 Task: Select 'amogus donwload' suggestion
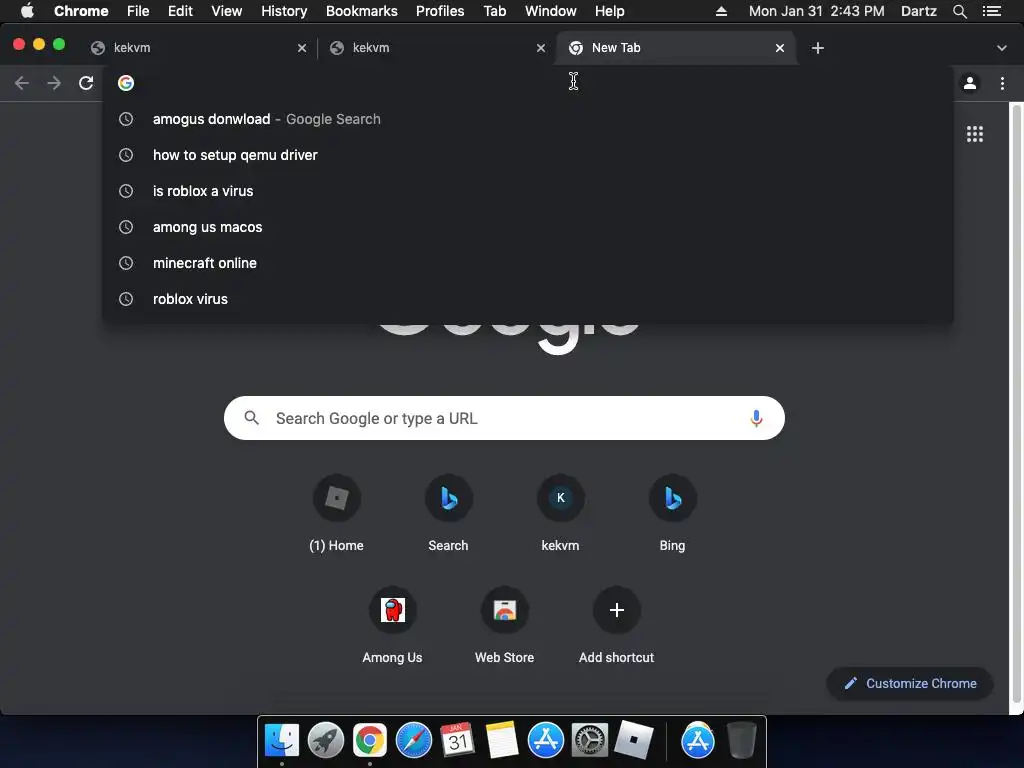(x=528, y=119)
